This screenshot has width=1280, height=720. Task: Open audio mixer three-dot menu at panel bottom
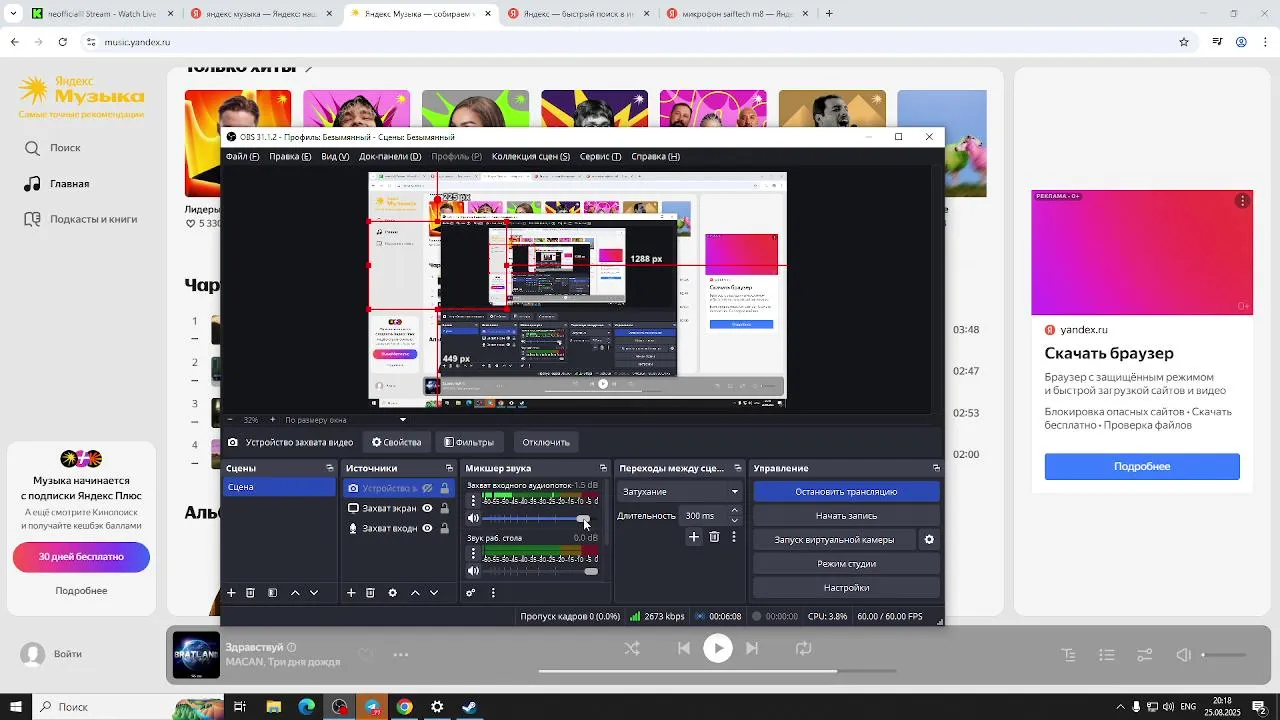493,593
